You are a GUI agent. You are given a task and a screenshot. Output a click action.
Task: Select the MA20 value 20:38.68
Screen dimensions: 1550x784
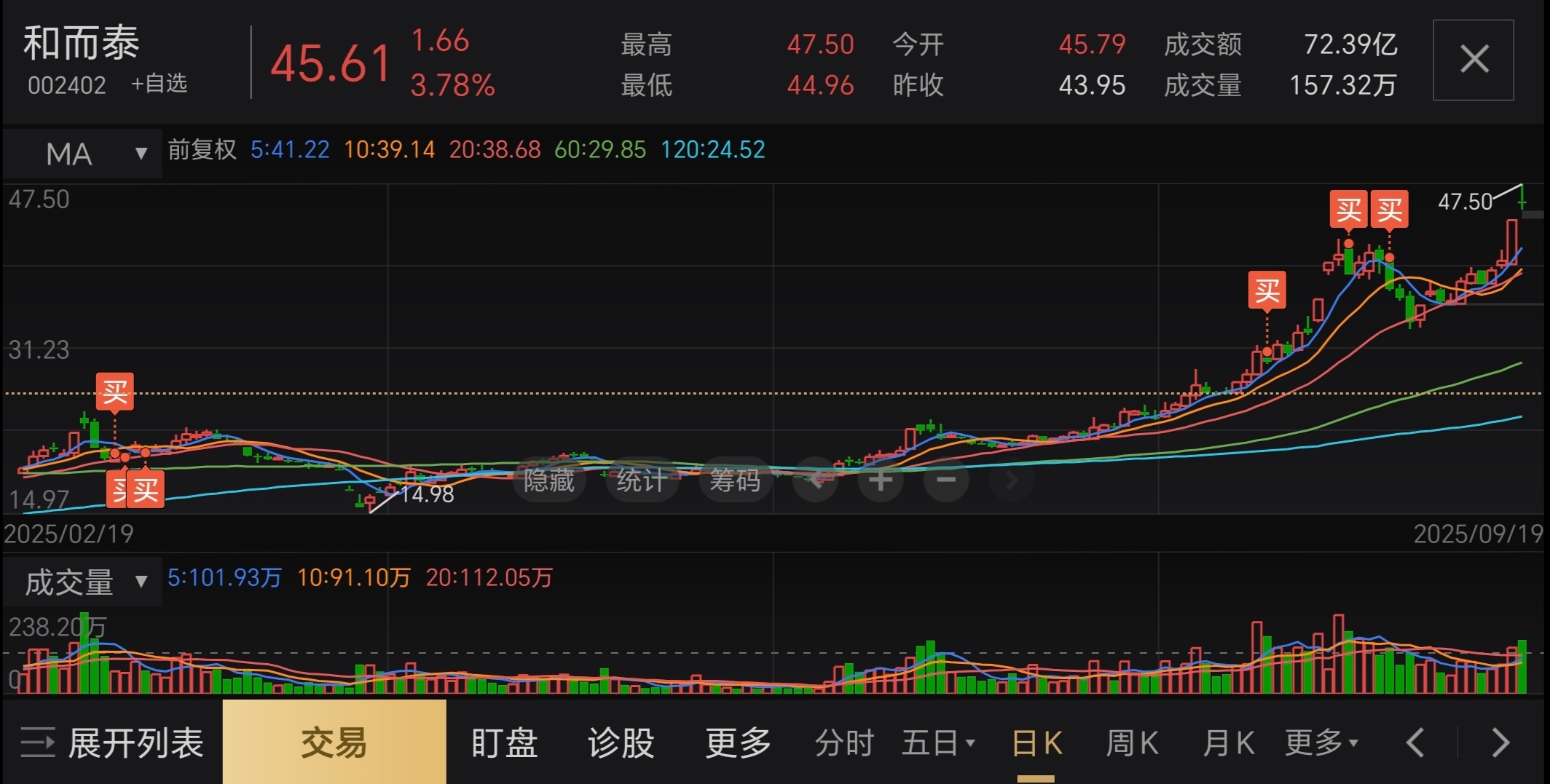coord(495,150)
